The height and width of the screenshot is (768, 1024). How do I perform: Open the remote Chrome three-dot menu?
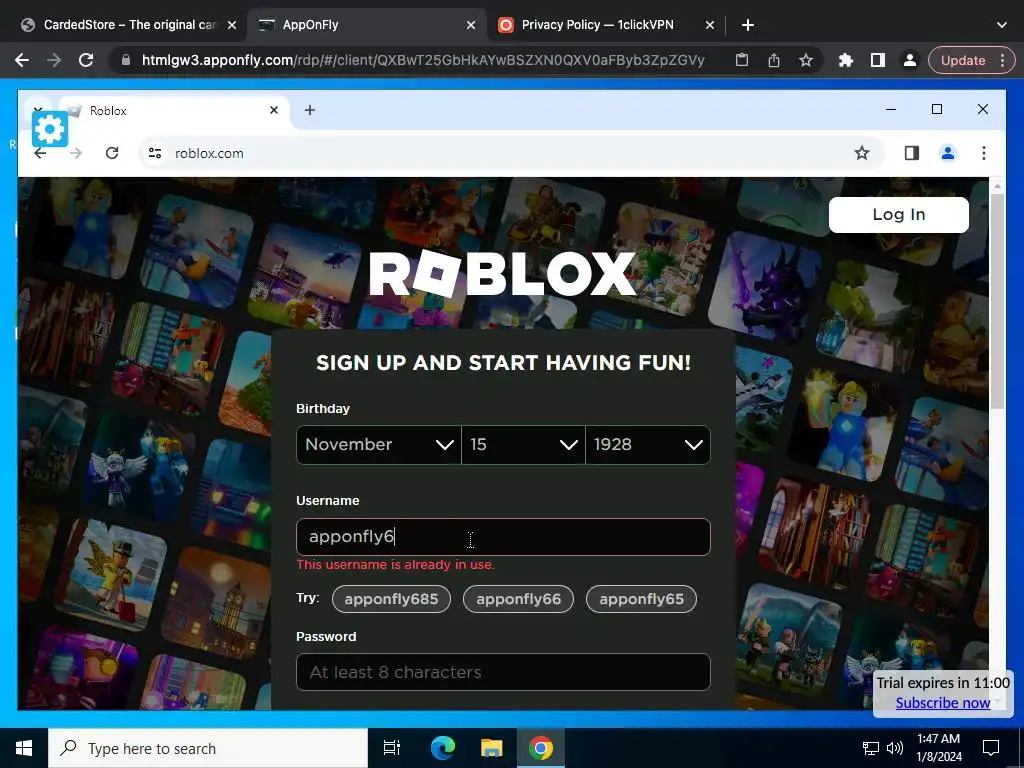984,153
